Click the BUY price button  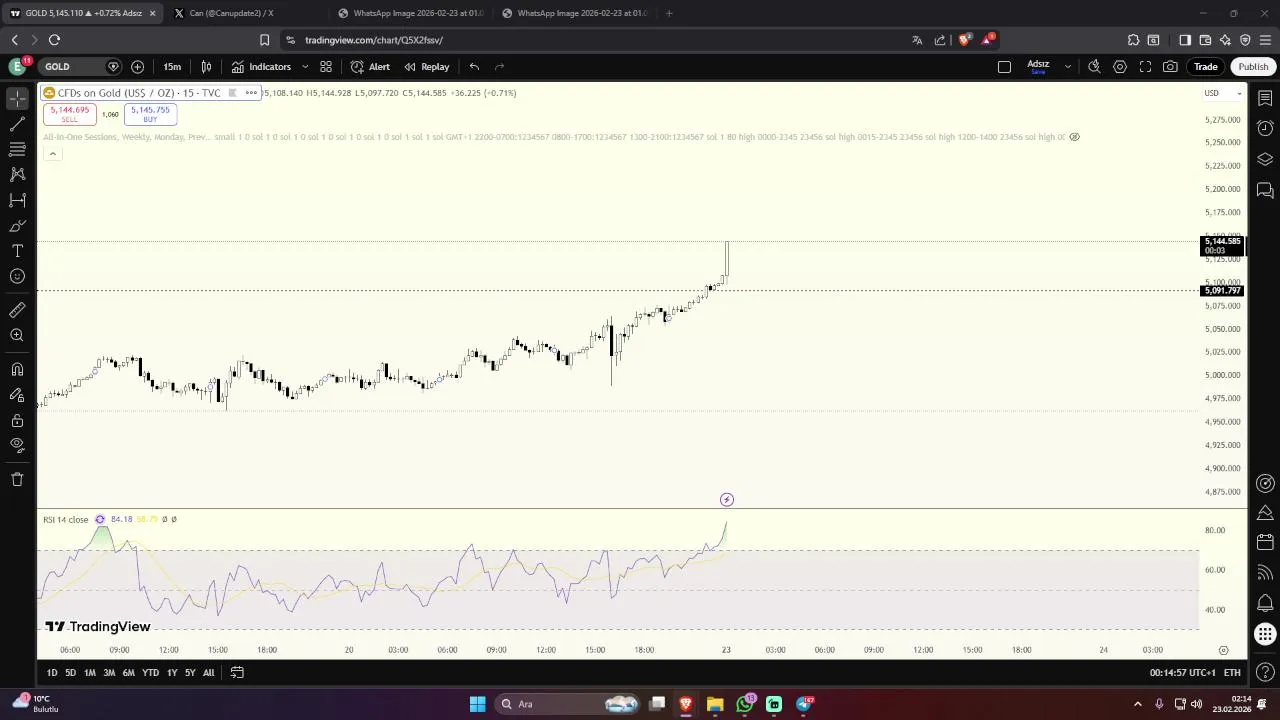pos(150,115)
